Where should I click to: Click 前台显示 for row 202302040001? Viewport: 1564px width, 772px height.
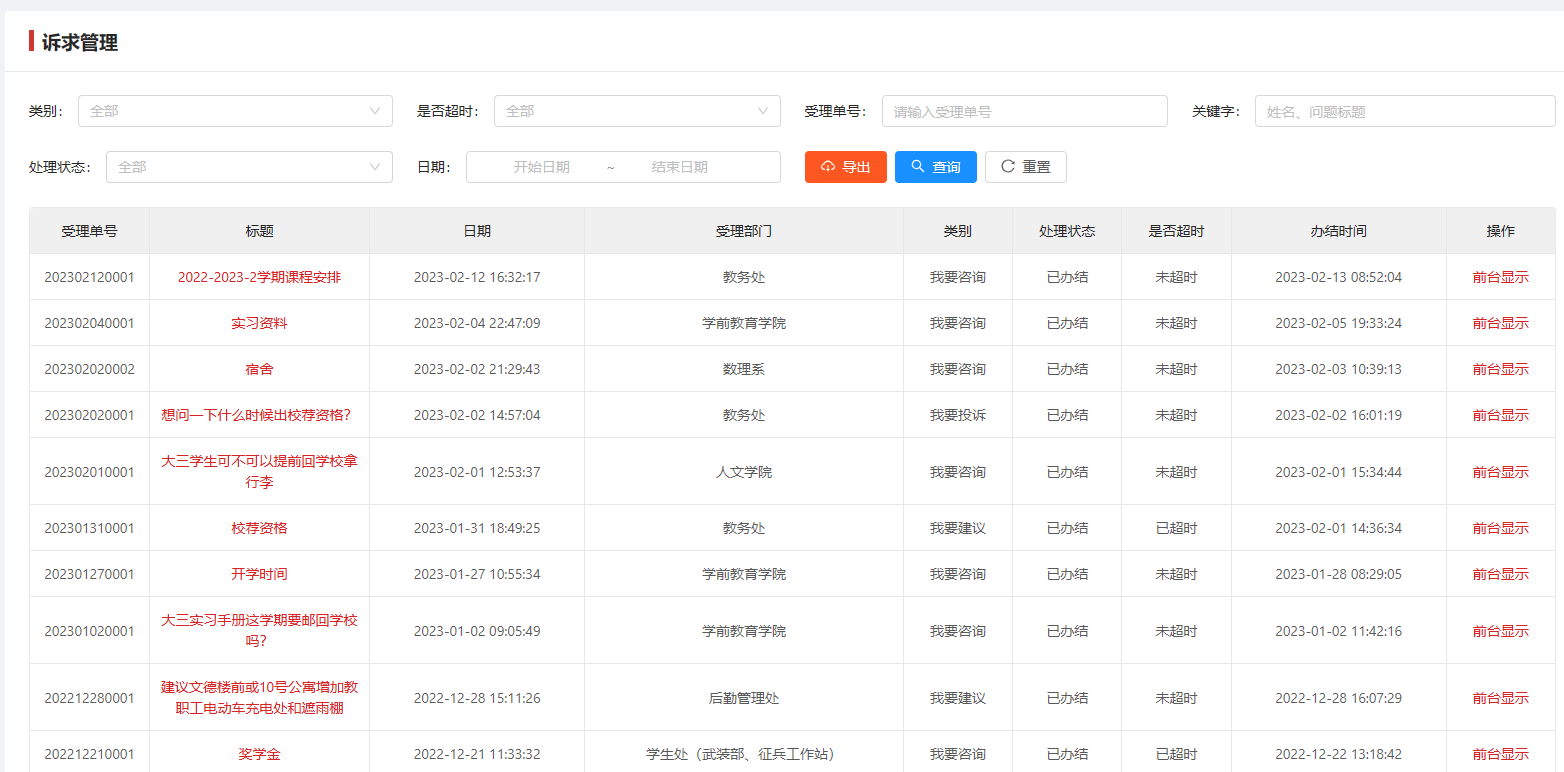[1500, 323]
